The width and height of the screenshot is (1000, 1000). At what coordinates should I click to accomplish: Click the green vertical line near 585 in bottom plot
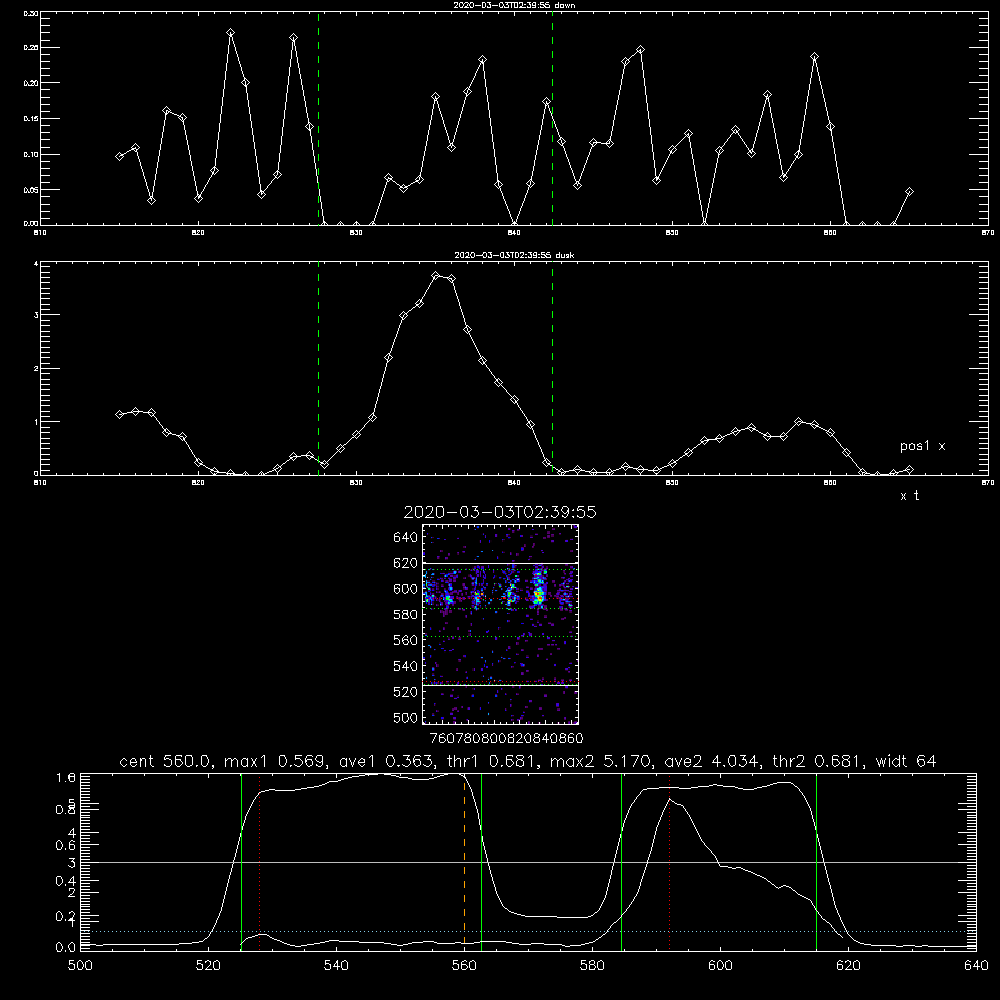click(621, 862)
